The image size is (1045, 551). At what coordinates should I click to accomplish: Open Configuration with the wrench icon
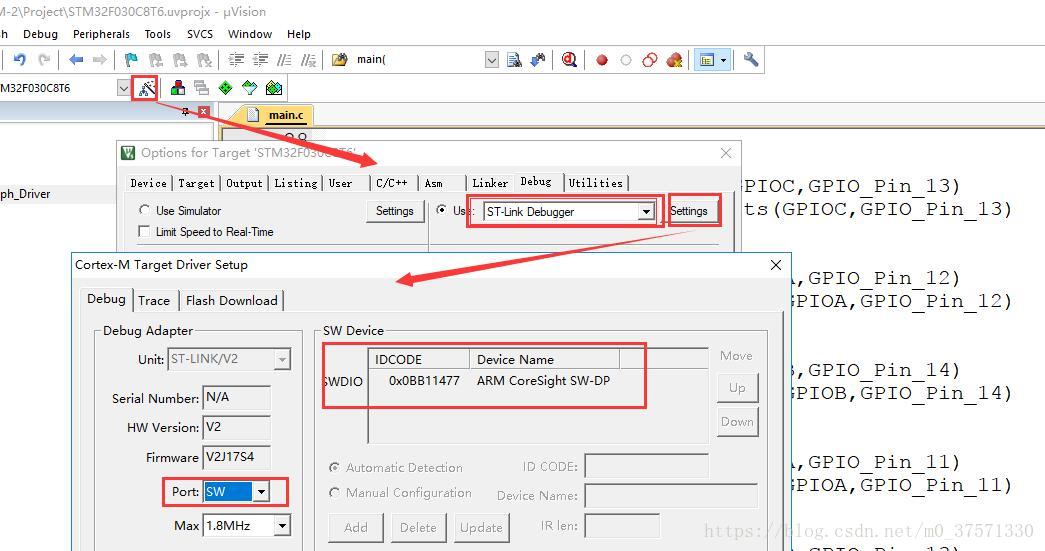point(751,60)
